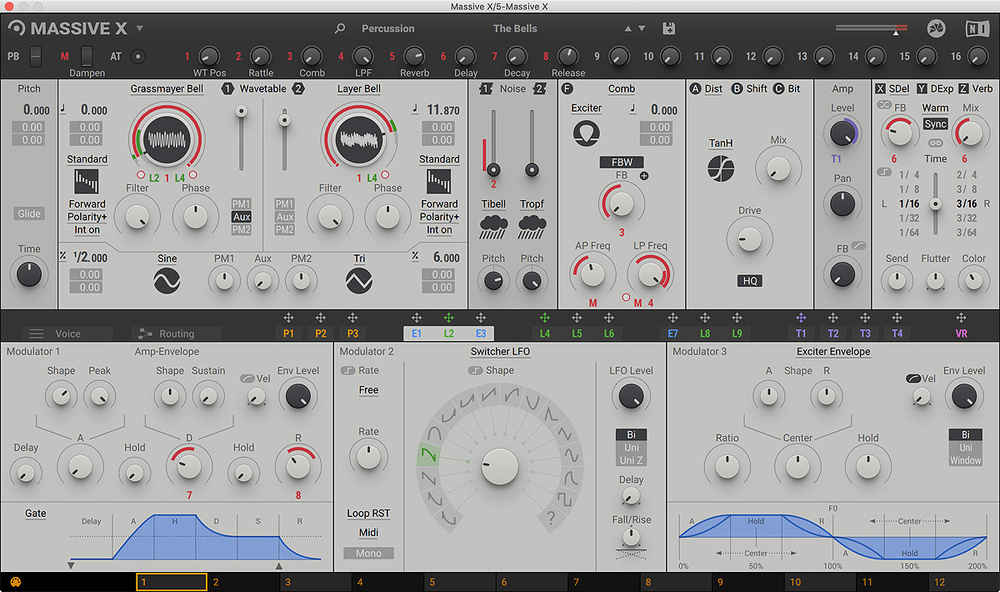Image resolution: width=1000 pixels, height=592 pixels.
Task: Click the Tropf rain cloud noise icon
Action: point(532,227)
